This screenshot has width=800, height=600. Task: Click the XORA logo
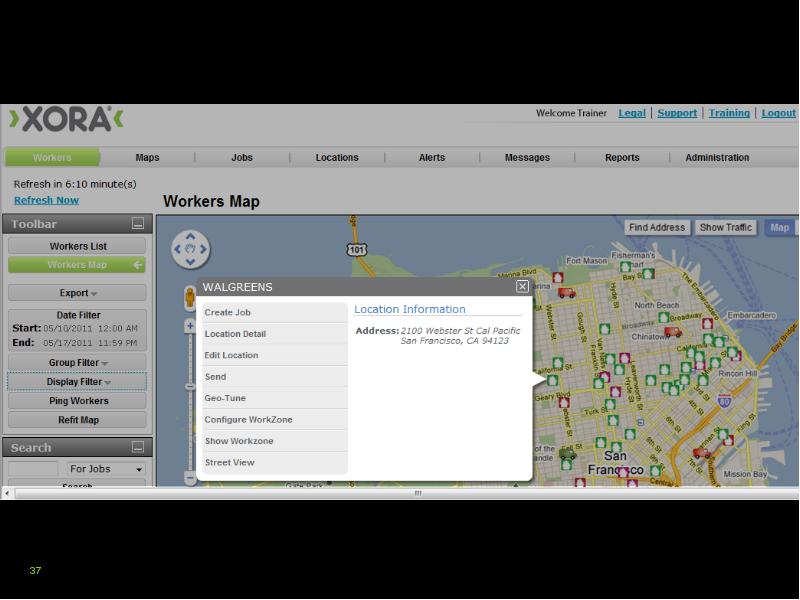tap(66, 119)
